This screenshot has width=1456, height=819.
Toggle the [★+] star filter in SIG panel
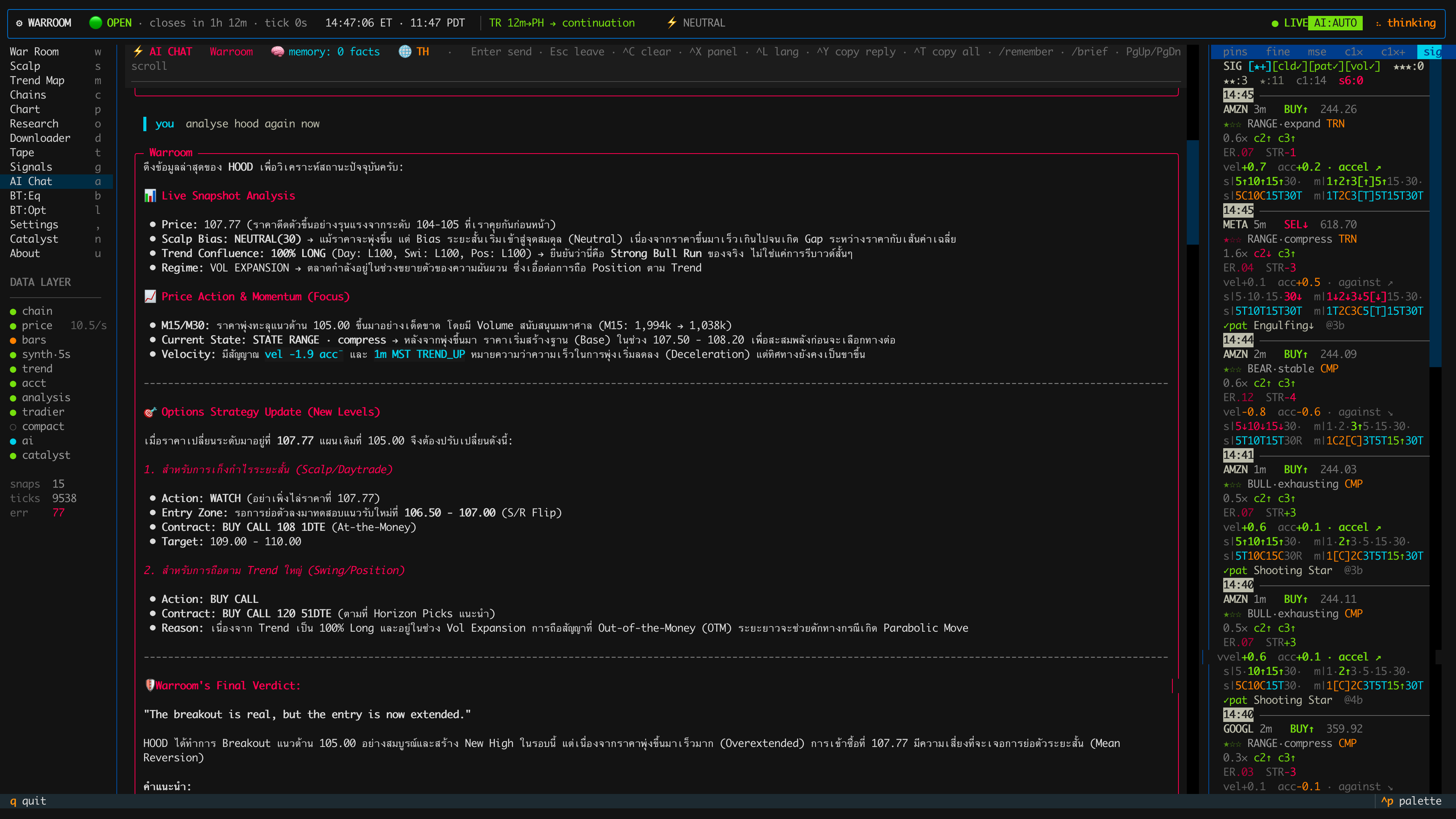pyautogui.click(x=1260, y=66)
